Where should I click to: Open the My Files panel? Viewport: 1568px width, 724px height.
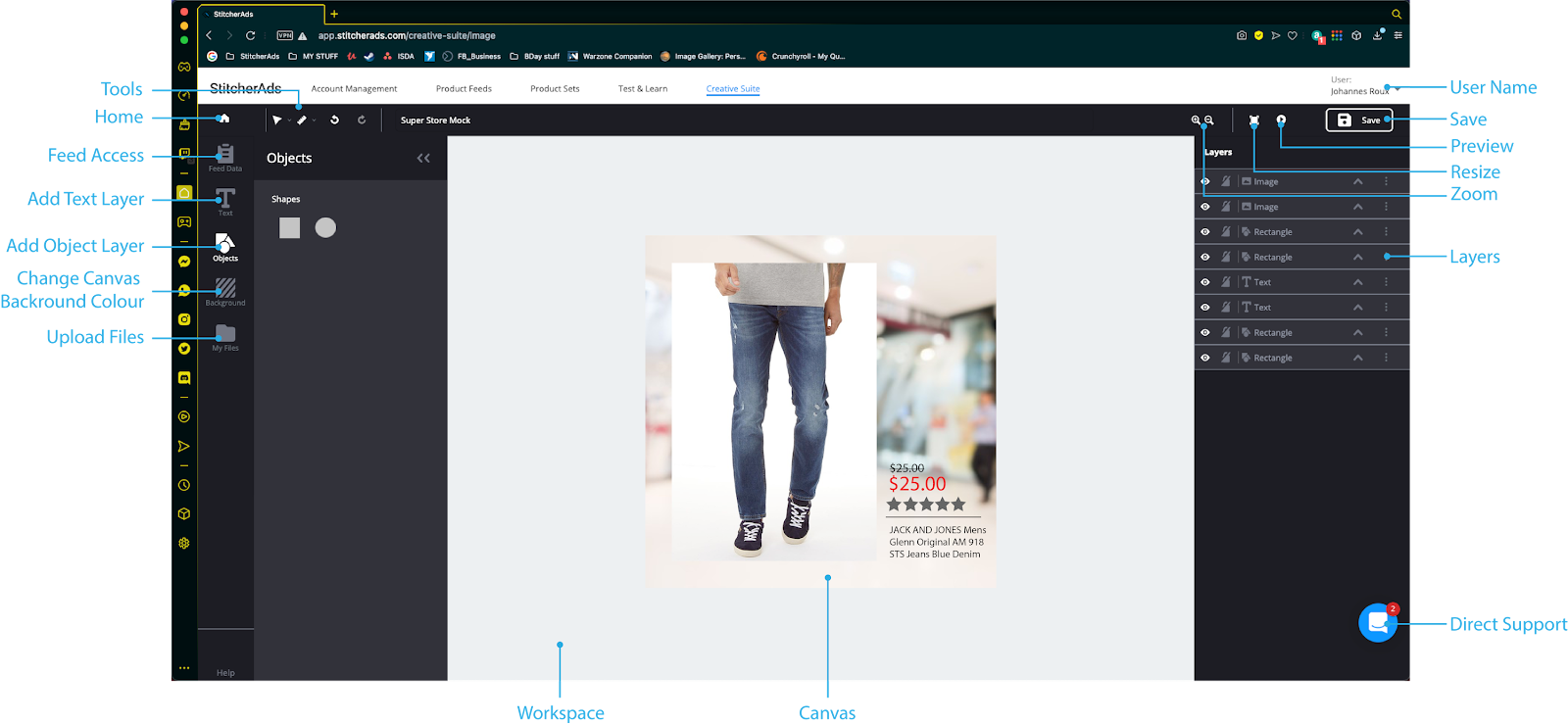pos(225,337)
